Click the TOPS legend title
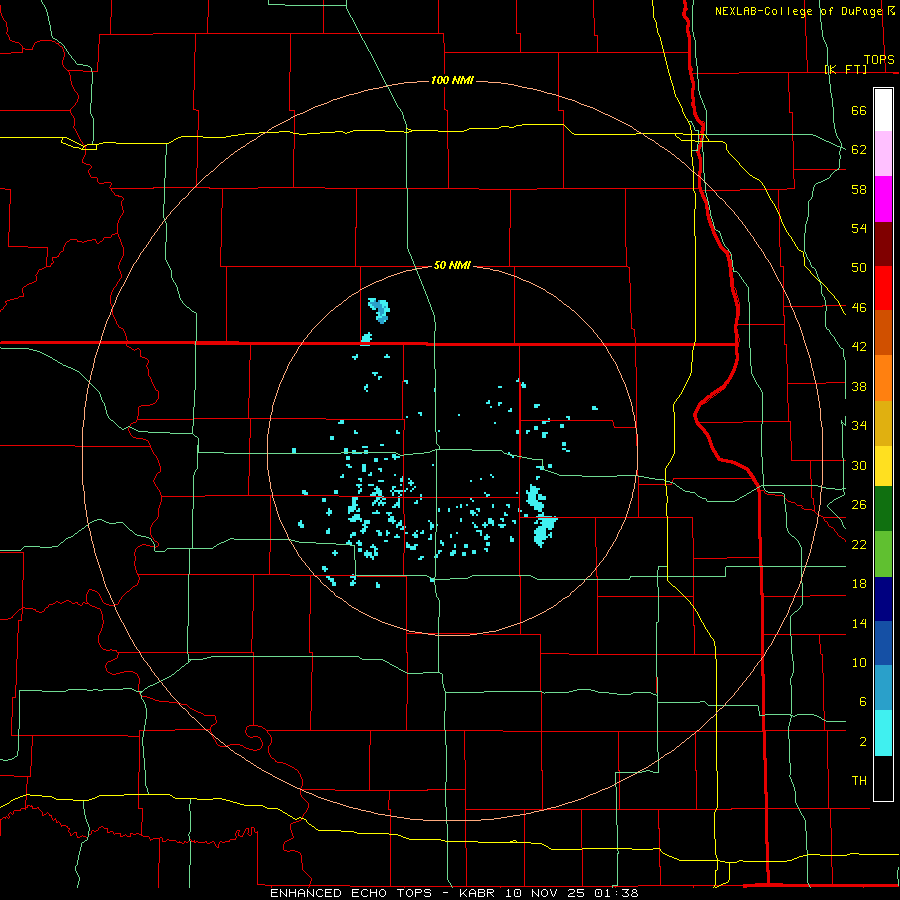 coord(879,60)
